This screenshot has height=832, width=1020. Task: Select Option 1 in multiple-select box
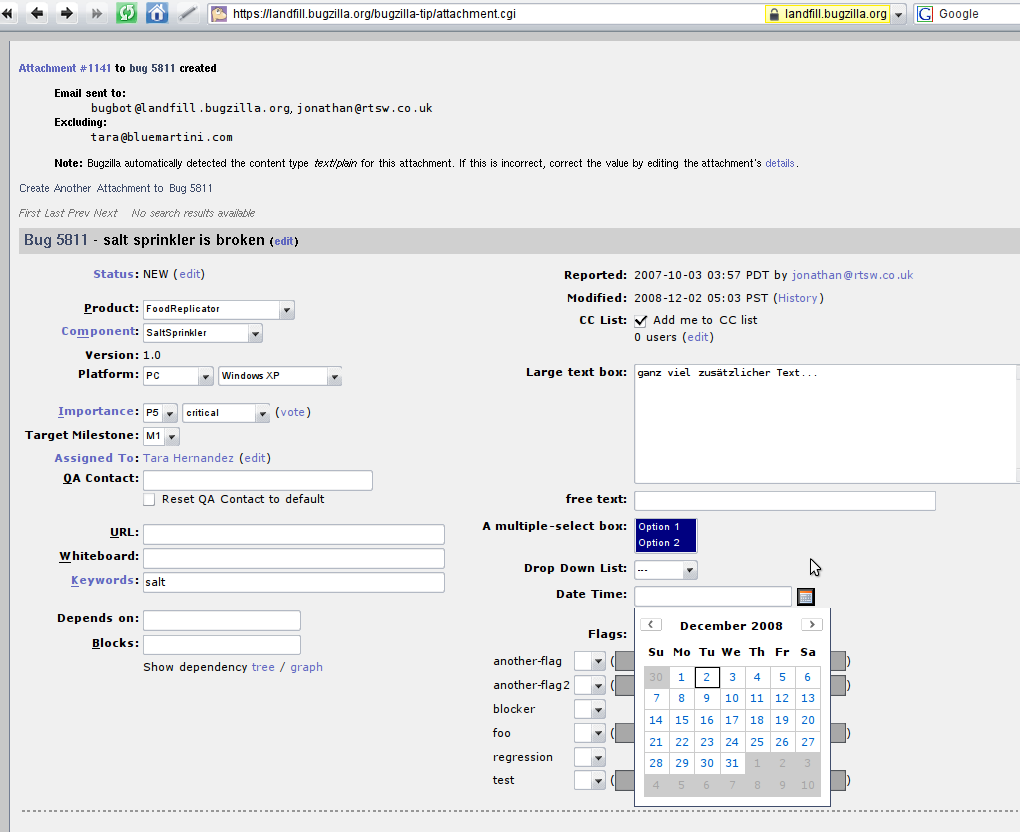[x=665, y=527]
